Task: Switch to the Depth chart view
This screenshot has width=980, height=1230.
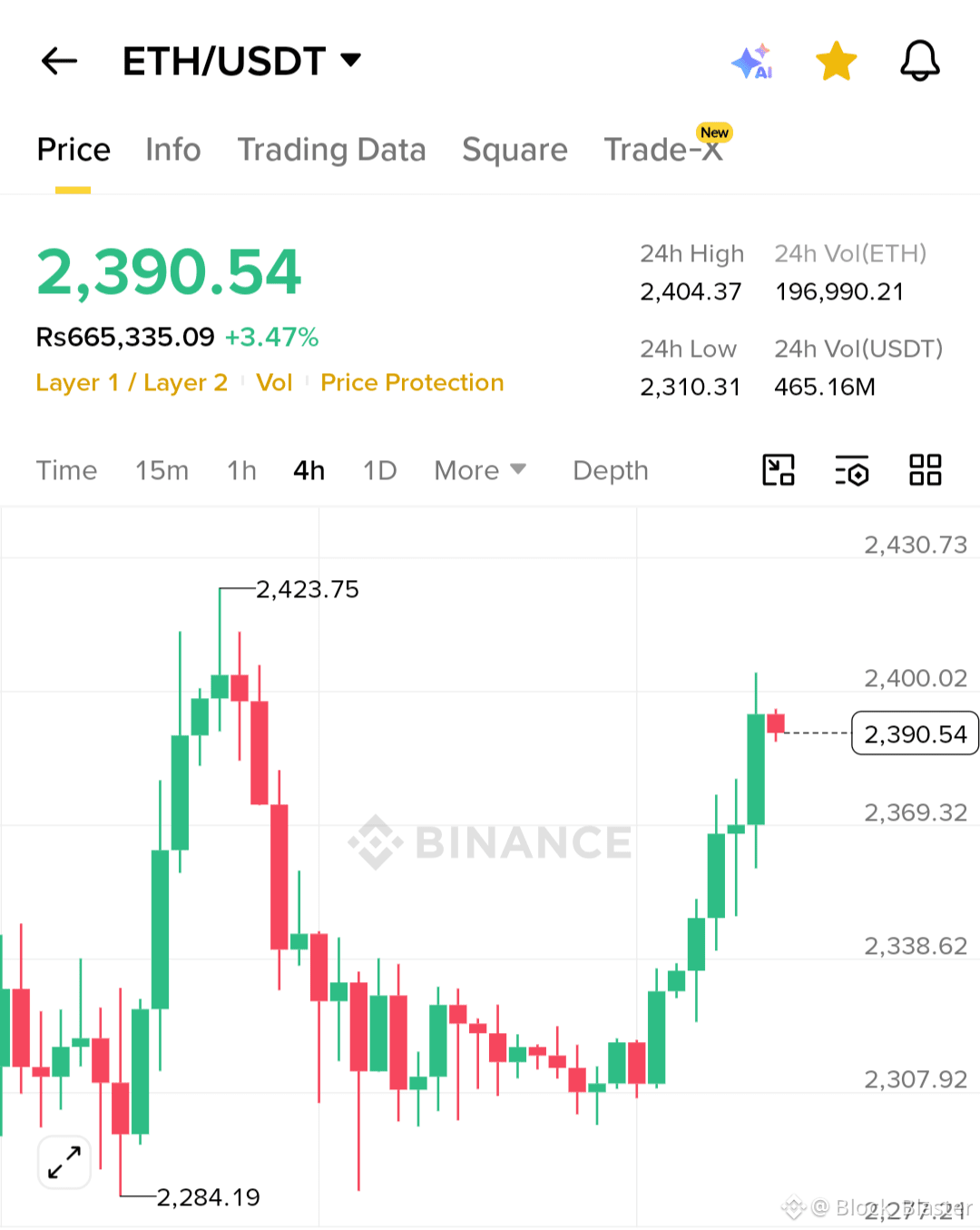Action: [x=611, y=470]
